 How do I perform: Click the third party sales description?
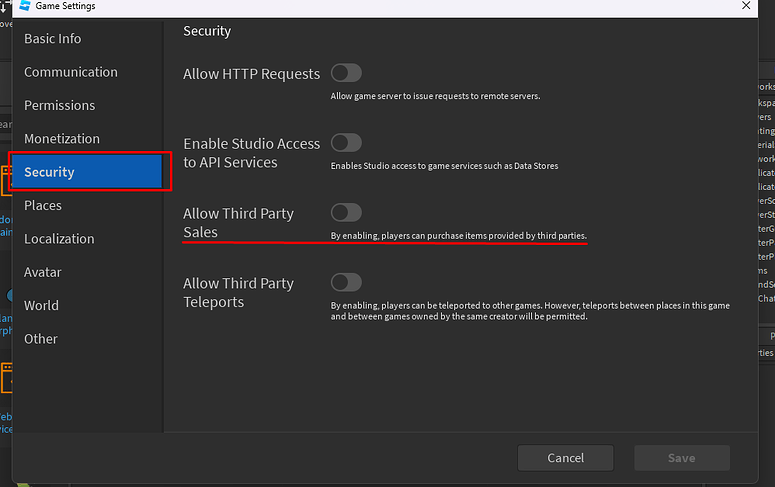point(458,235)
